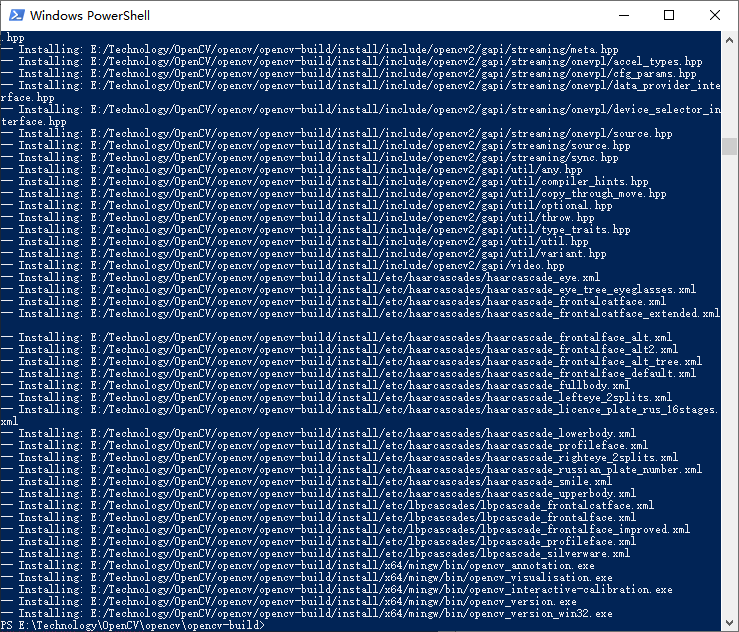The height and width of the screenshot is (632, 739).
Task: Click the line ending util/type_traits.hpp
Action: (315, 229)
